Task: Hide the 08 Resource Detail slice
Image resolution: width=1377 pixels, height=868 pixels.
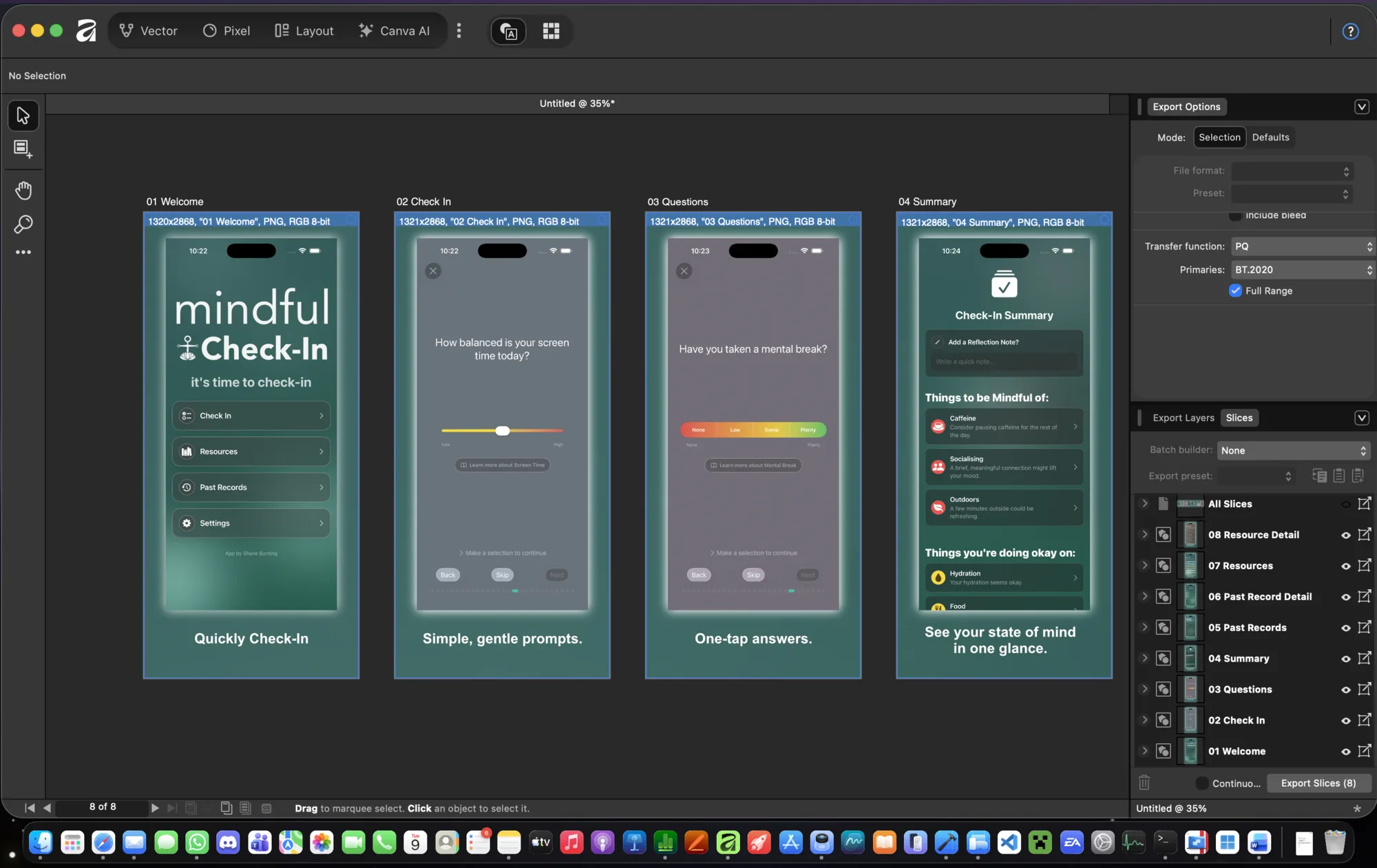Action: point(1345,535)
